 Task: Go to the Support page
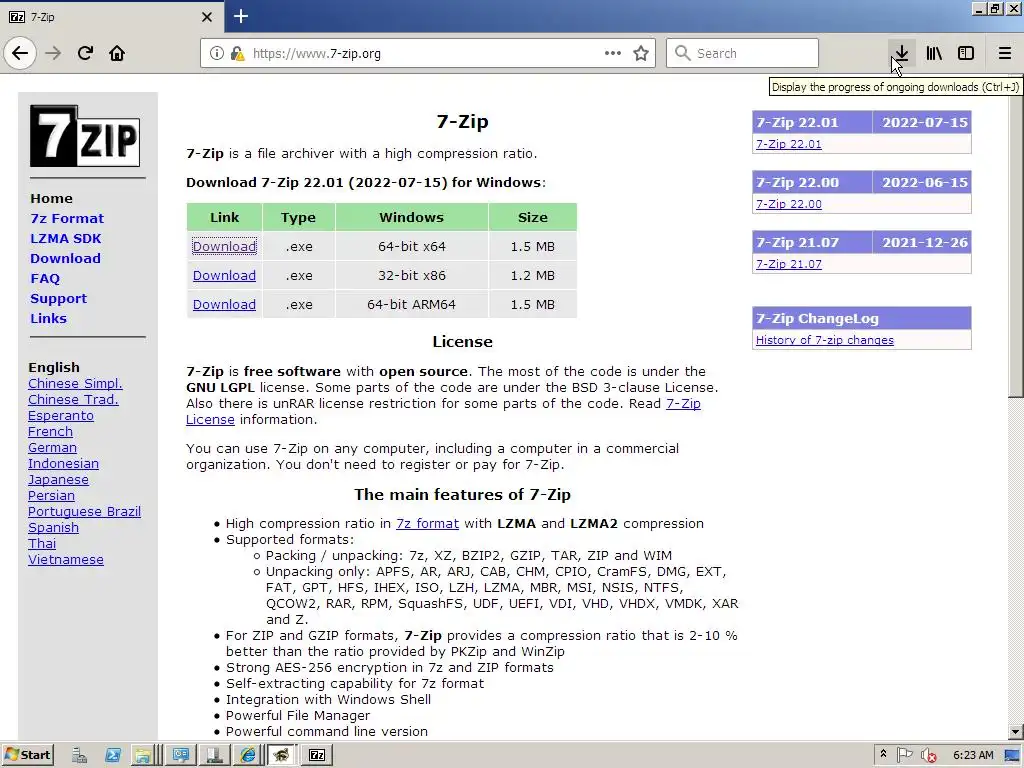click(x=58, y=298)
